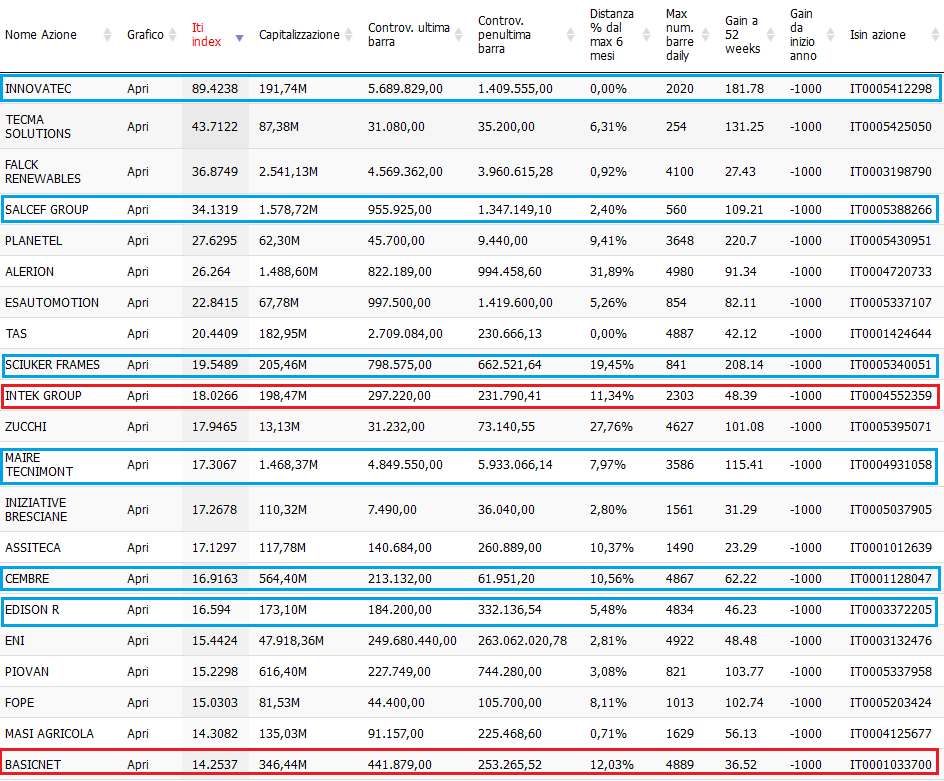Open Apri chart link for TECMA SOLUTIONS

point(138,126)
